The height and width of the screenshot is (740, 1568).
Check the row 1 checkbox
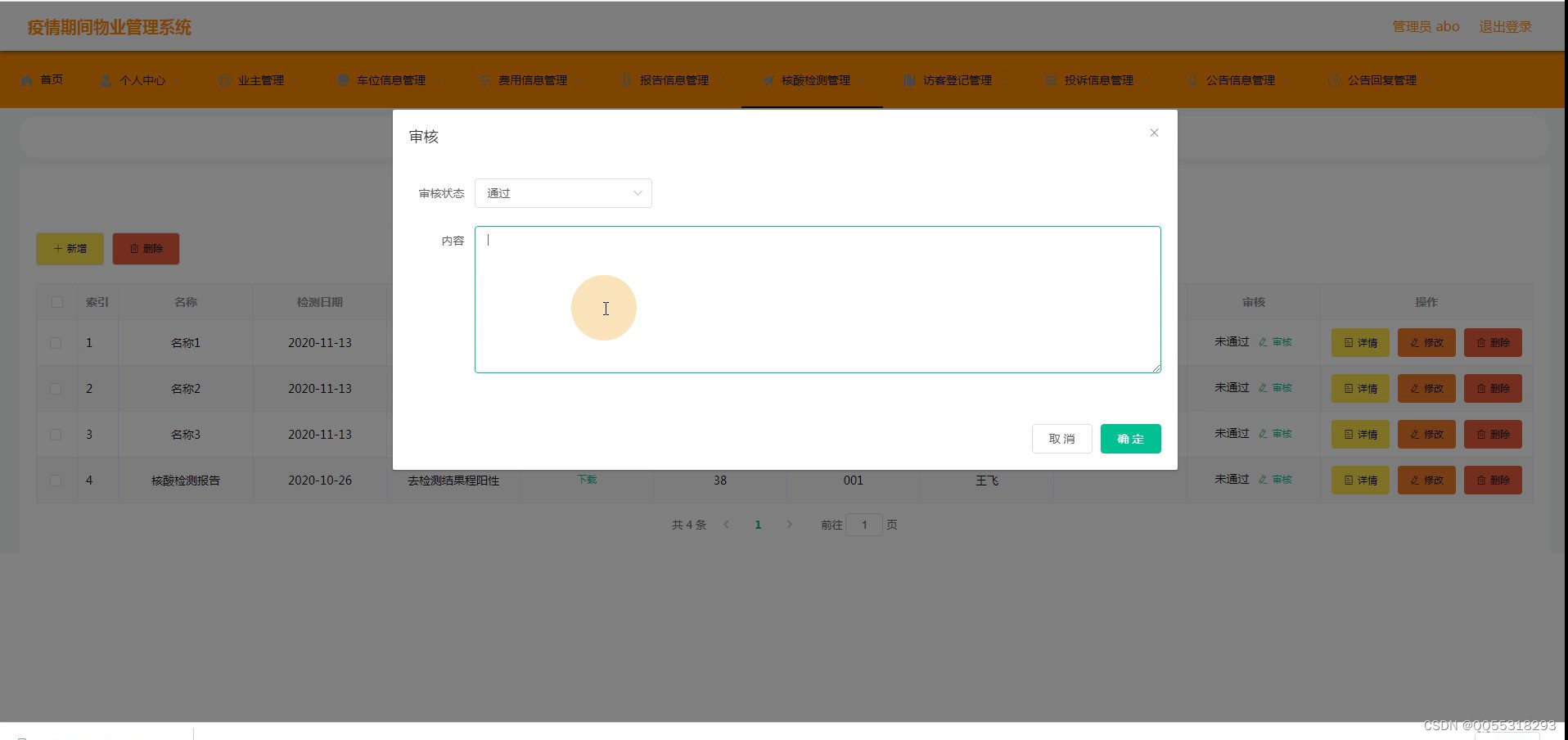[x=56, y=343]
